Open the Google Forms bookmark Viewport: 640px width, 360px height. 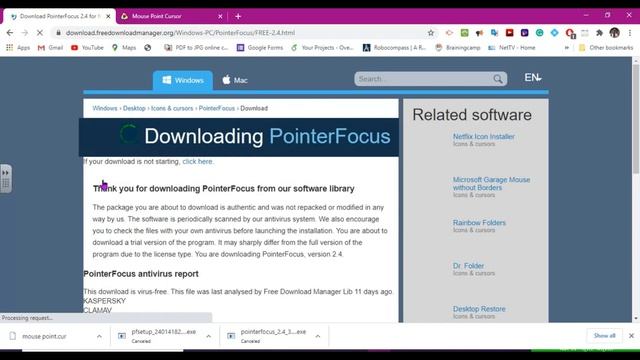pyautogui.click(x=260, y=48)
